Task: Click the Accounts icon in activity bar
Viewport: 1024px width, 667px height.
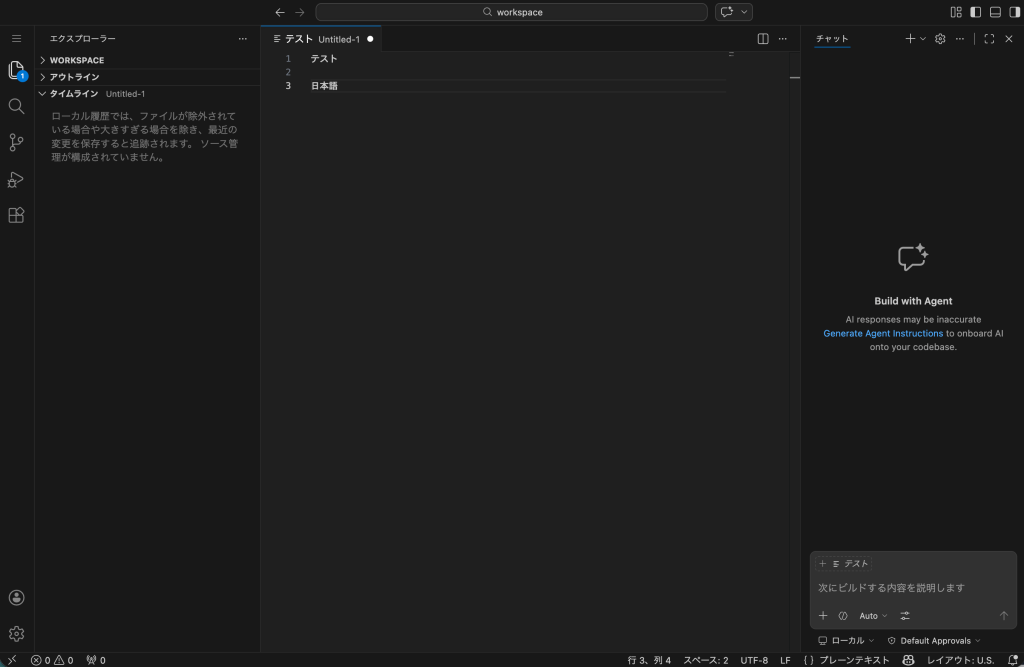Action: click(x=16, y=597)
